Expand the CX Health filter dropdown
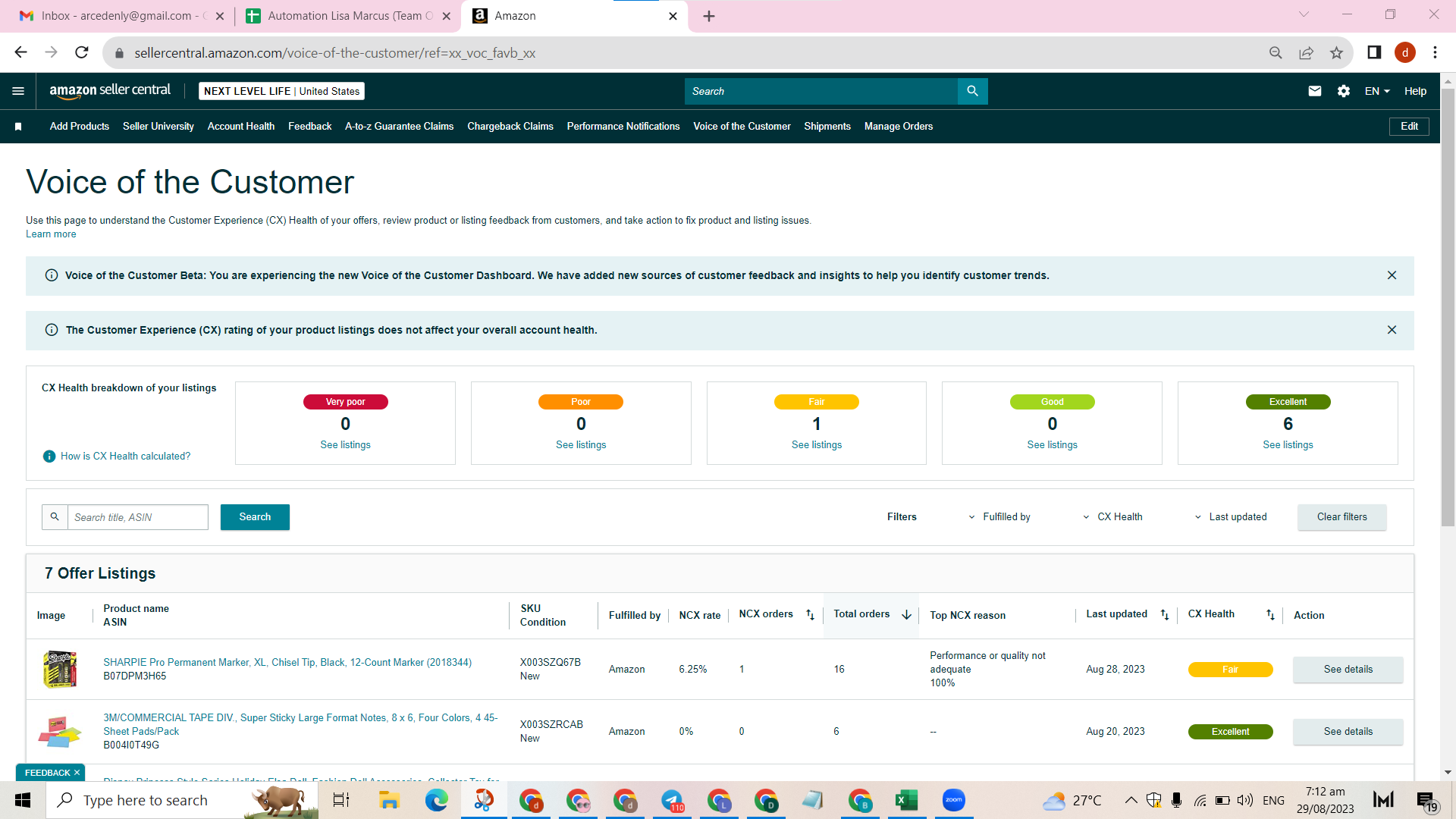1456x819 pixels. (x=1112, y=517)
